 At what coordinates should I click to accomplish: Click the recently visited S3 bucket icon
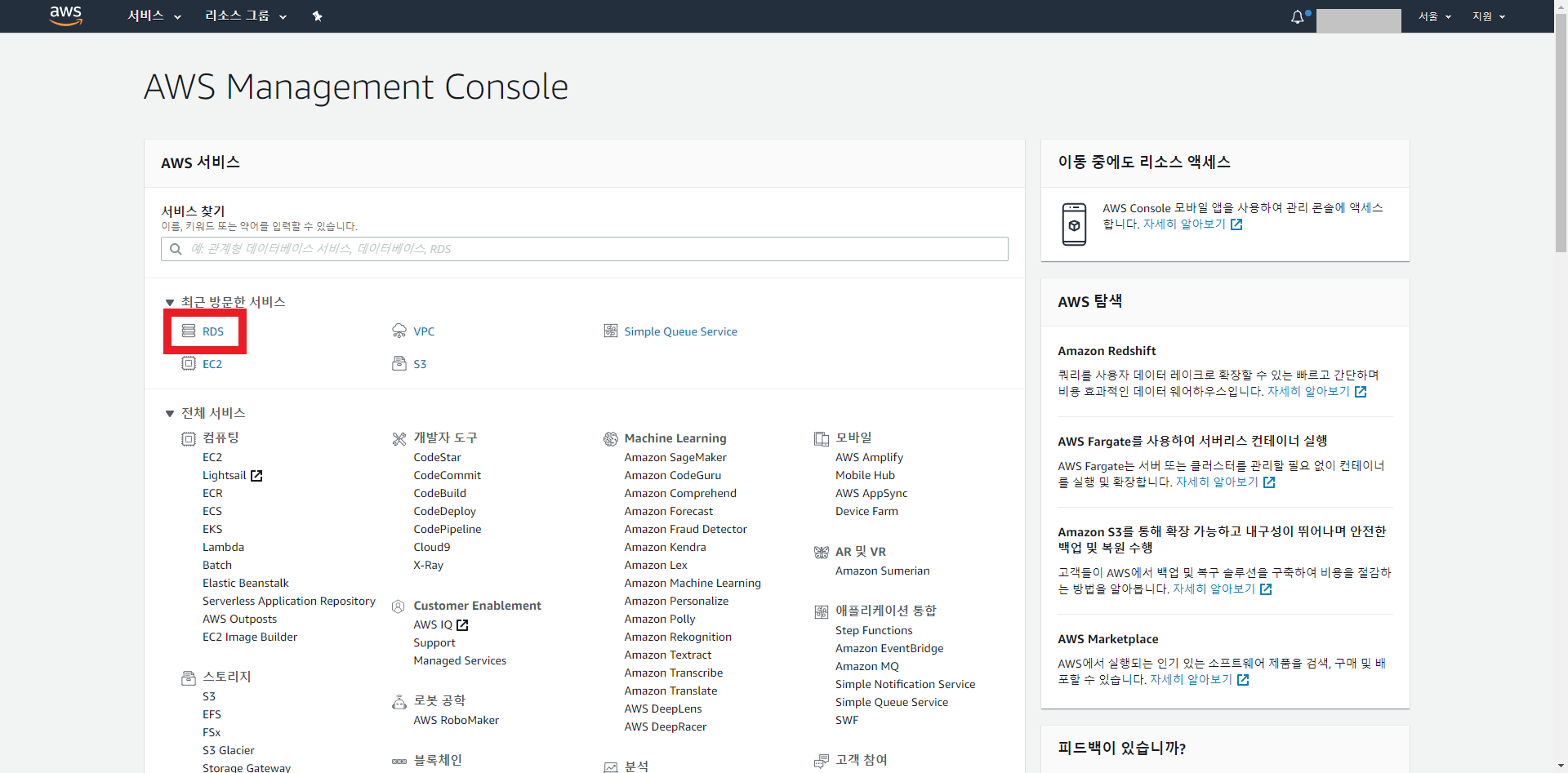coord(399,363)
